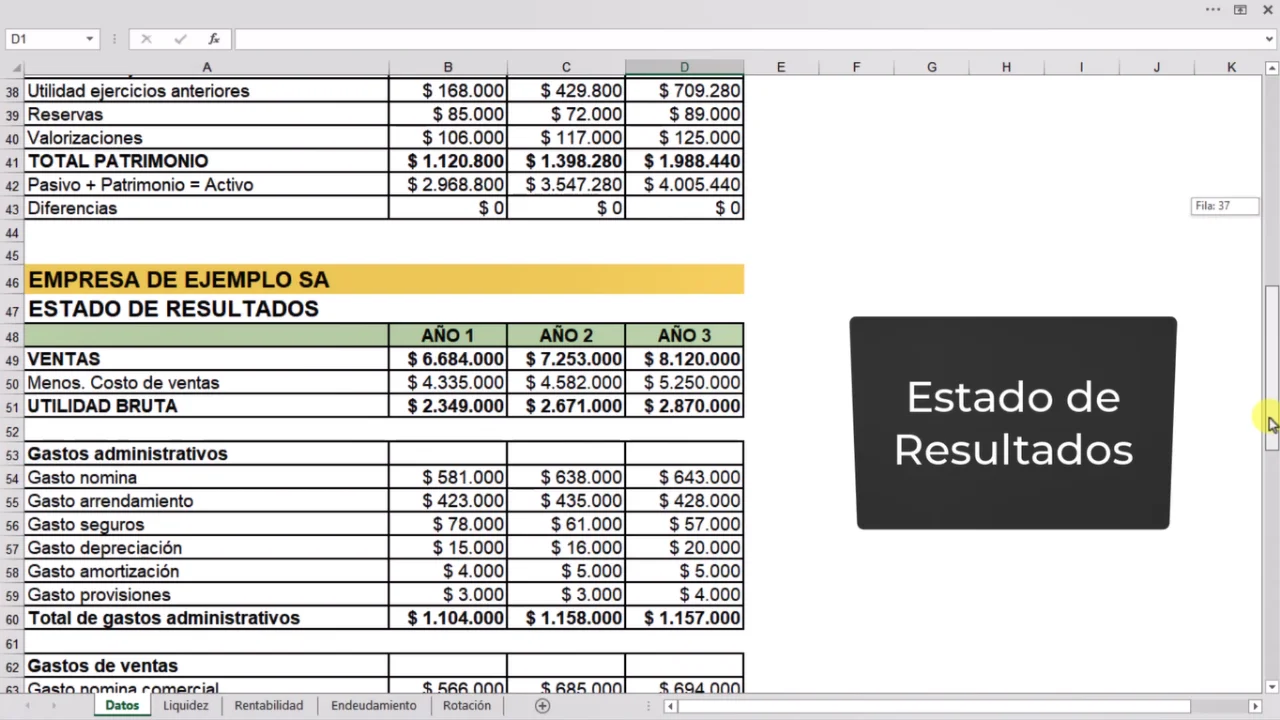
Task: Select row 49 header
Action: click(x=12, y=360)
